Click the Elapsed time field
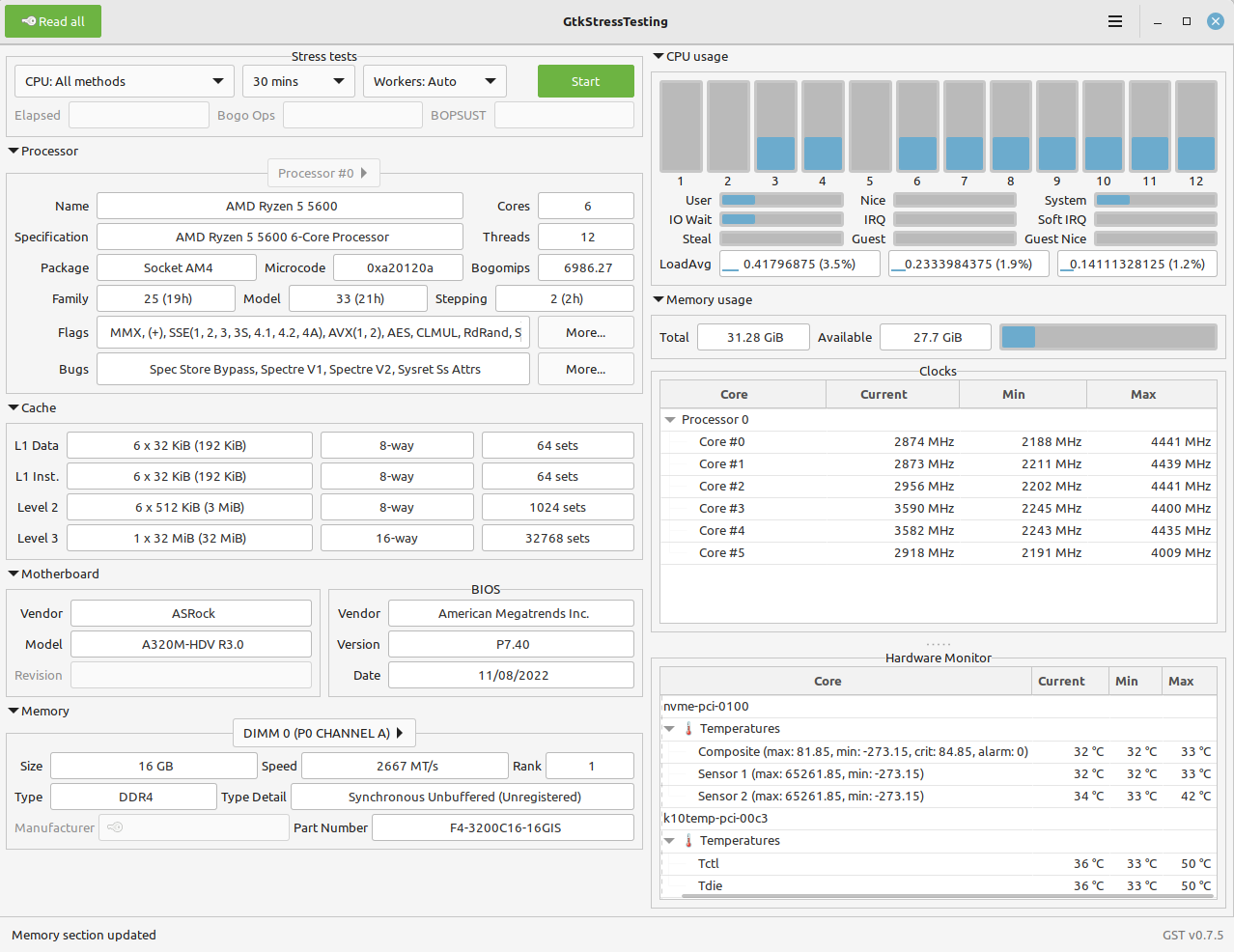The width and height of the screenshot is (1234, 952). pos(139,115)
